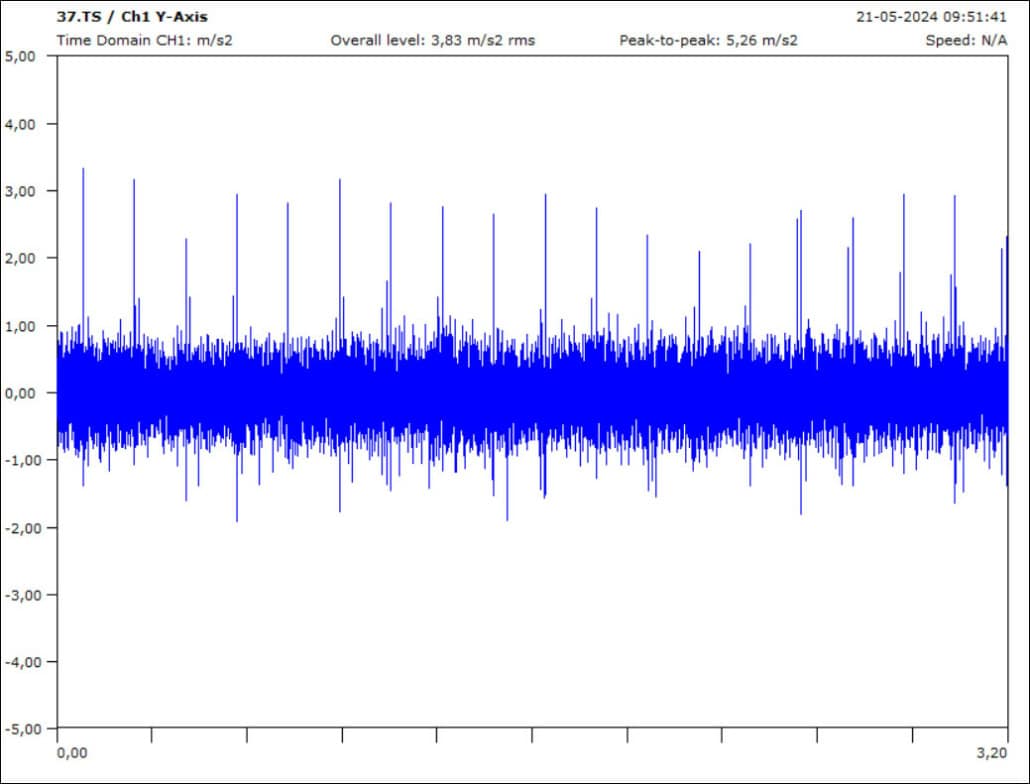Viewport: 1030px width, 784px height.
Task: Select the 4,00 Y-axis tick label
Action: pyautogui.click(x=20, y=124)
